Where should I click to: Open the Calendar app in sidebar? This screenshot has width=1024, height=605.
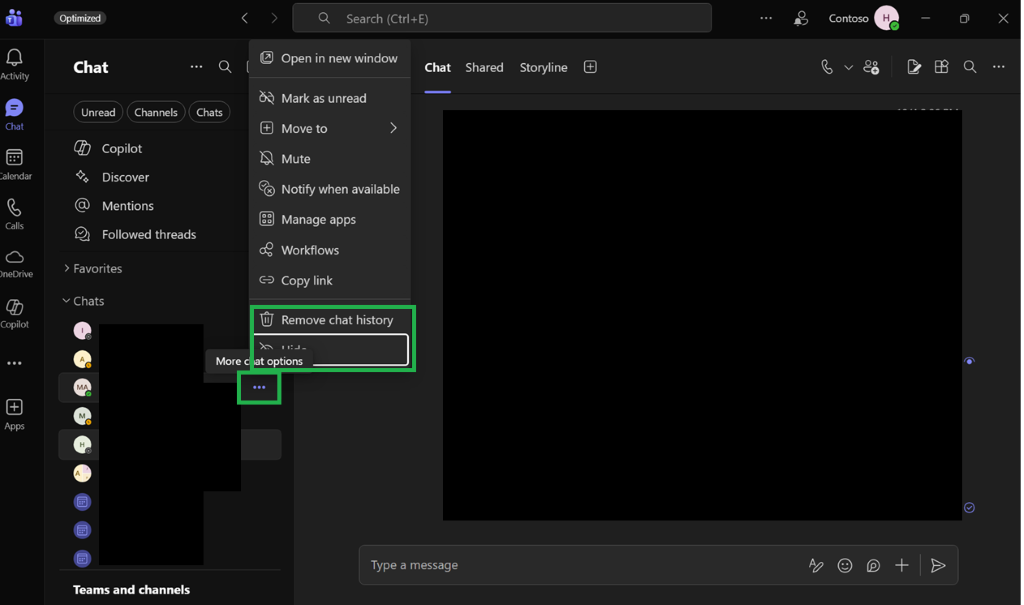click(x=14, y=165)
